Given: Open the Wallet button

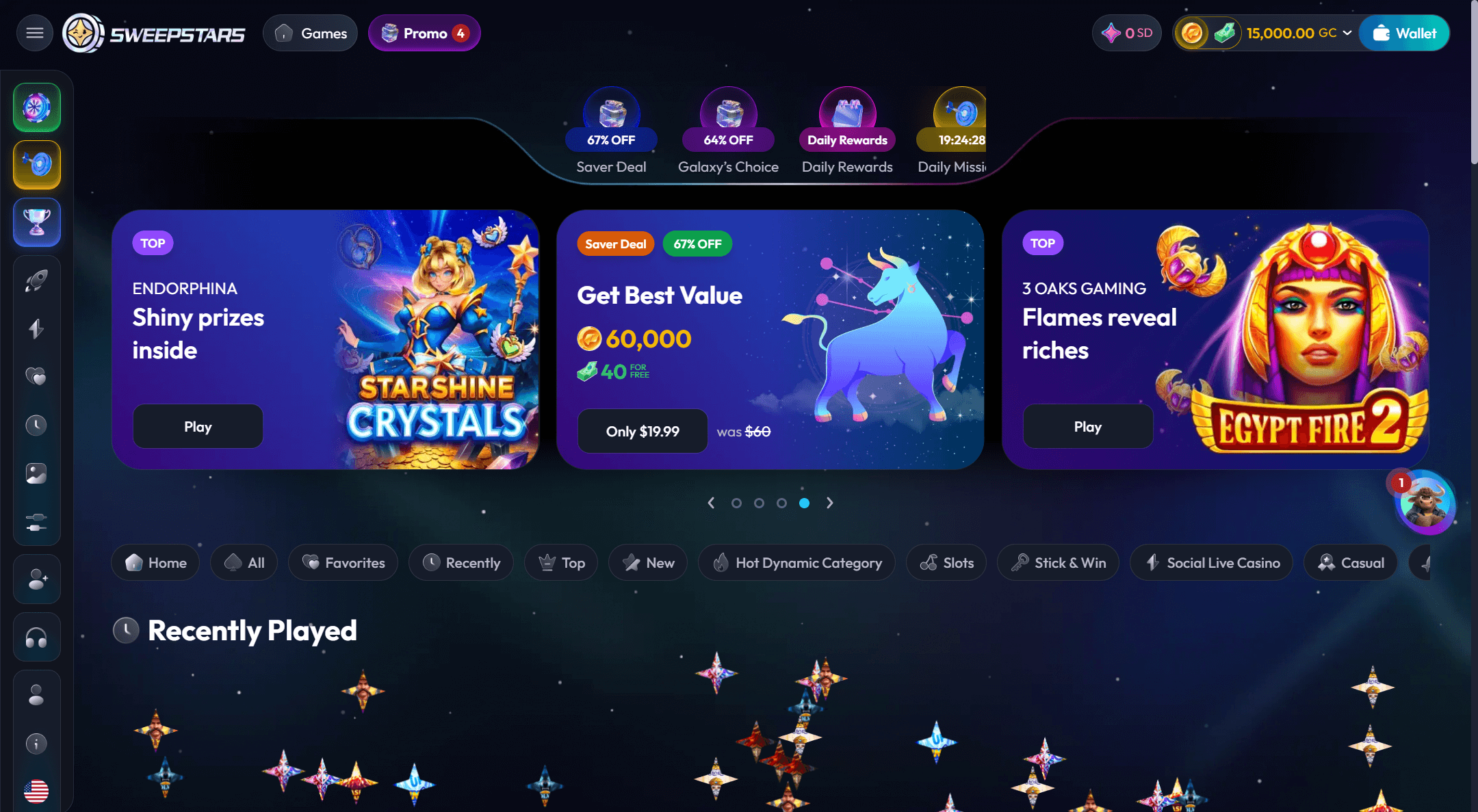Looking at the screenshot, I should [x=1404, y=33].
